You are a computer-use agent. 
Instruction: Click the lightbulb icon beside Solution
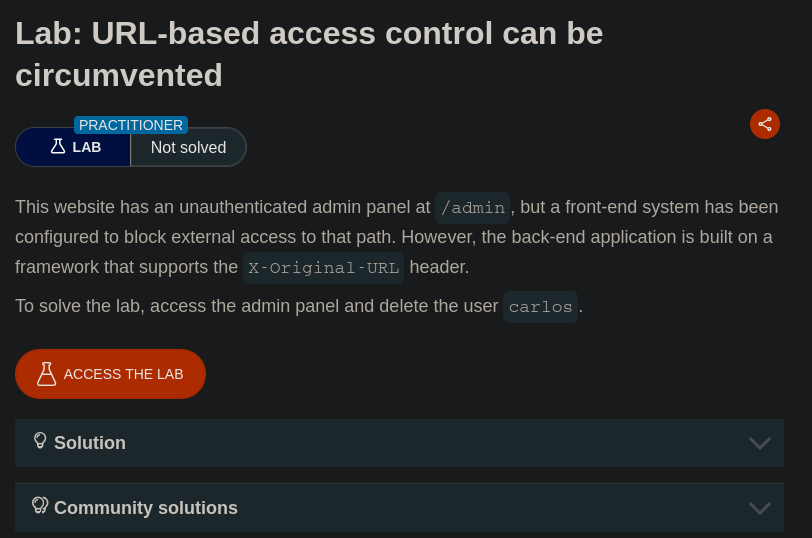point(40,440)
